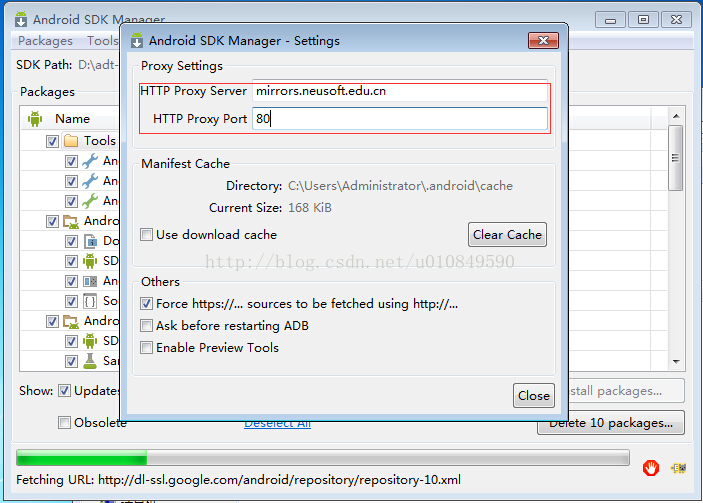Click the Deselect All link
The image size is (703, 503).
(x=278, y=424)
